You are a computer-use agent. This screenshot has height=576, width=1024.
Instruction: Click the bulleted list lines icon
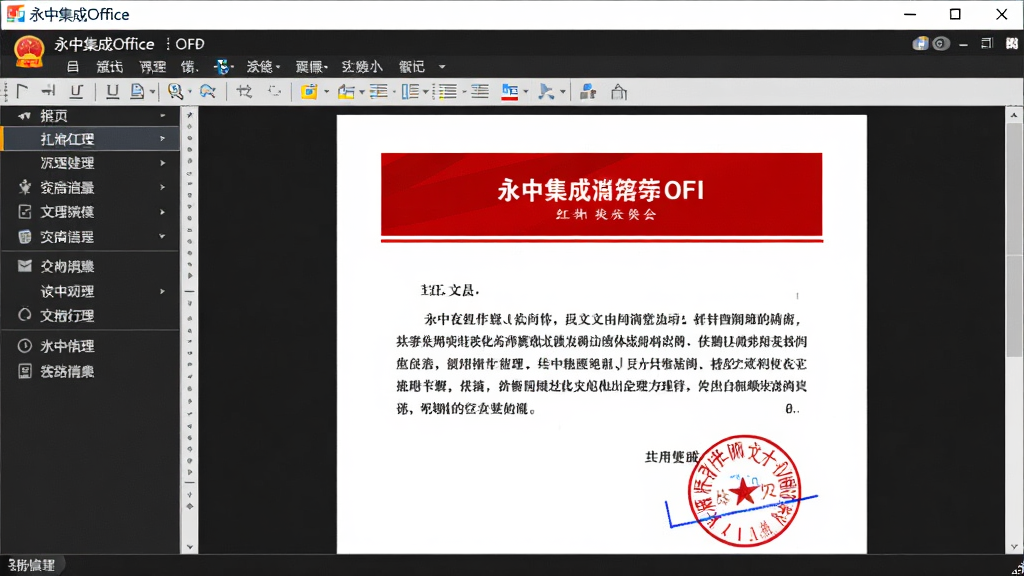tap(447, 91)
